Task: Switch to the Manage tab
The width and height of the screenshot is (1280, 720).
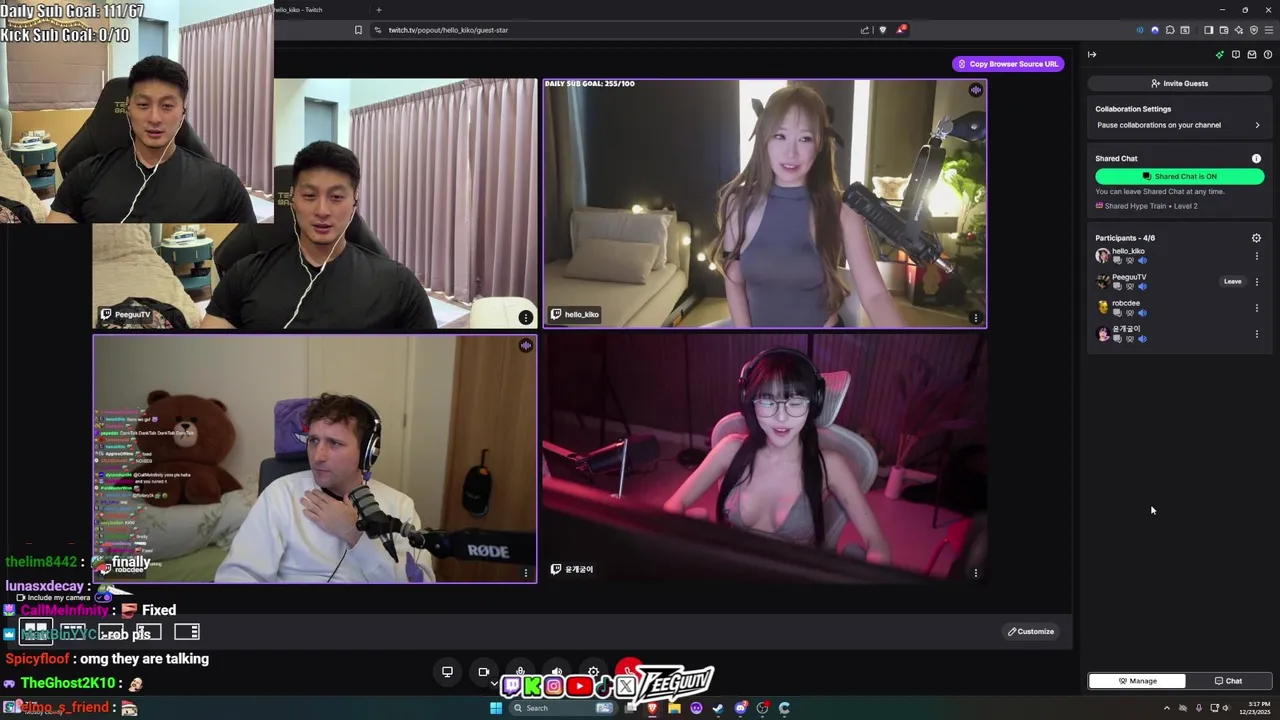Action: click(x=1137, y=681)
